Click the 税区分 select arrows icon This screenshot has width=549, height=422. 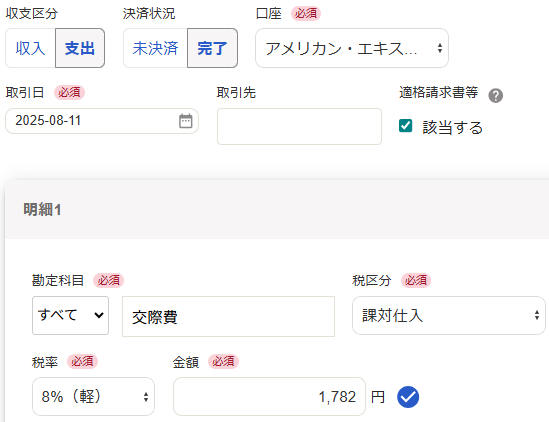click(537, 315)
